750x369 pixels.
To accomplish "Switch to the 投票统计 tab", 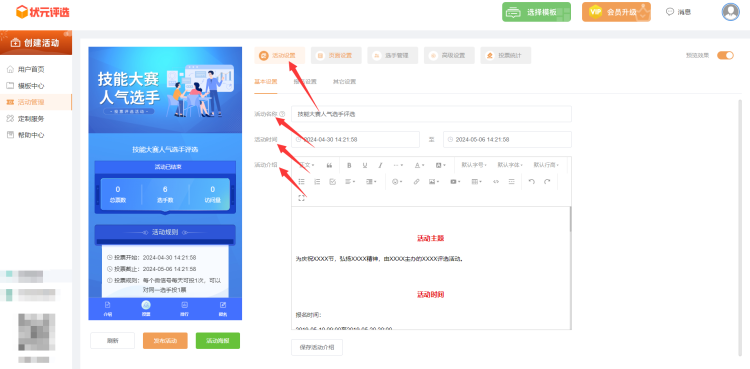I will [506, 56].
